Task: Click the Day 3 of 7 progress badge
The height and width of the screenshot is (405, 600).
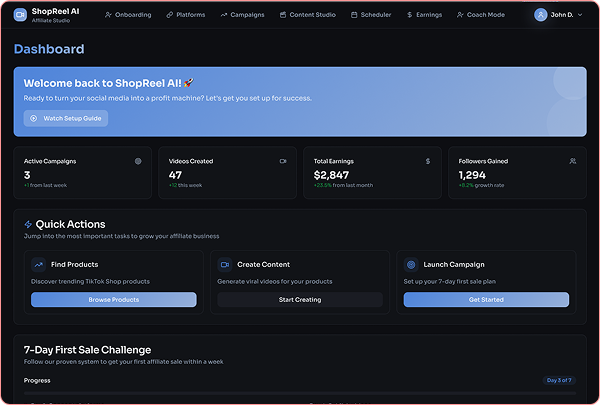Action: click(560, 380)
